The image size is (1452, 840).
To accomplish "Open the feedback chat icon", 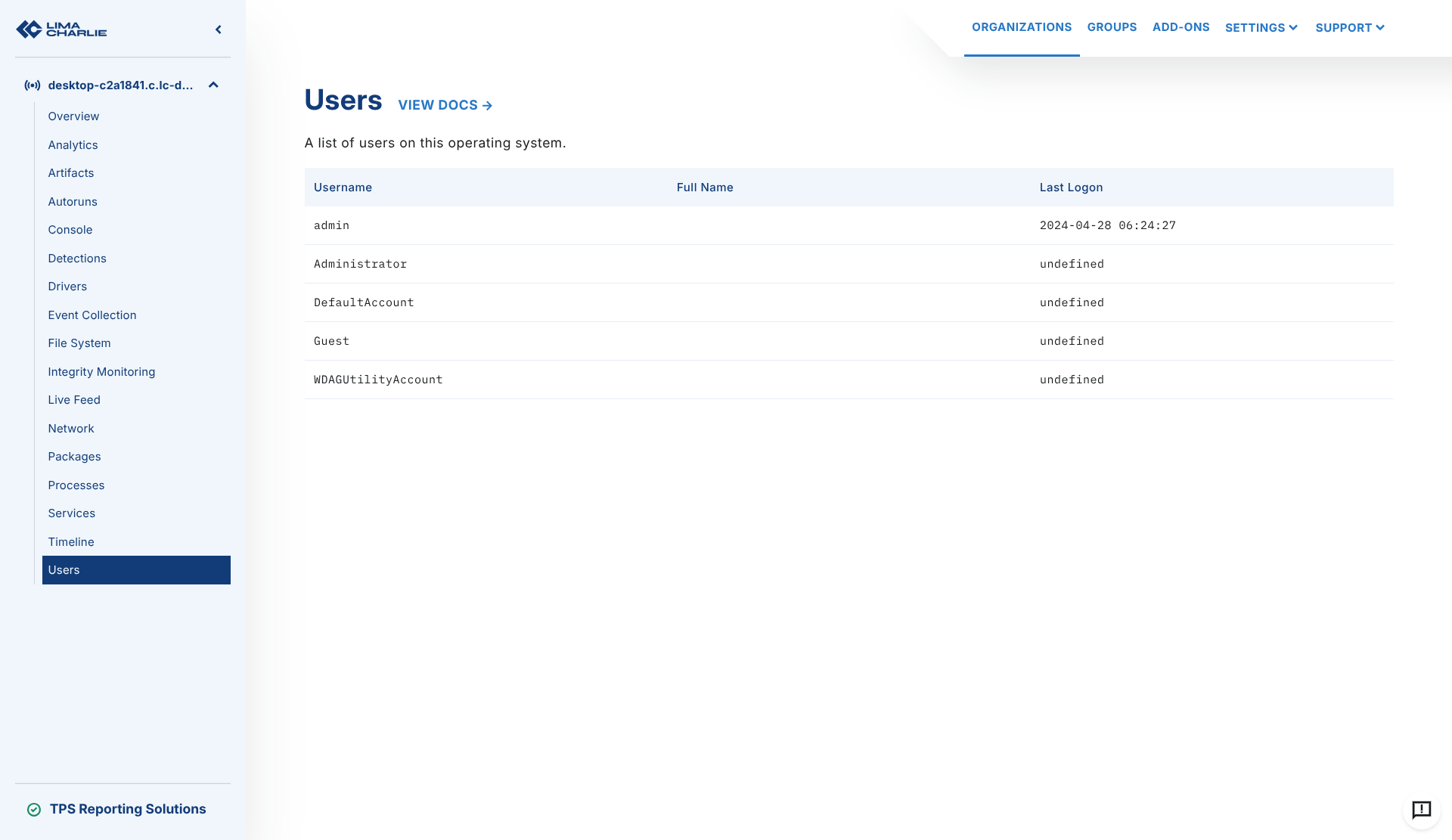I will click(1421, 810).
